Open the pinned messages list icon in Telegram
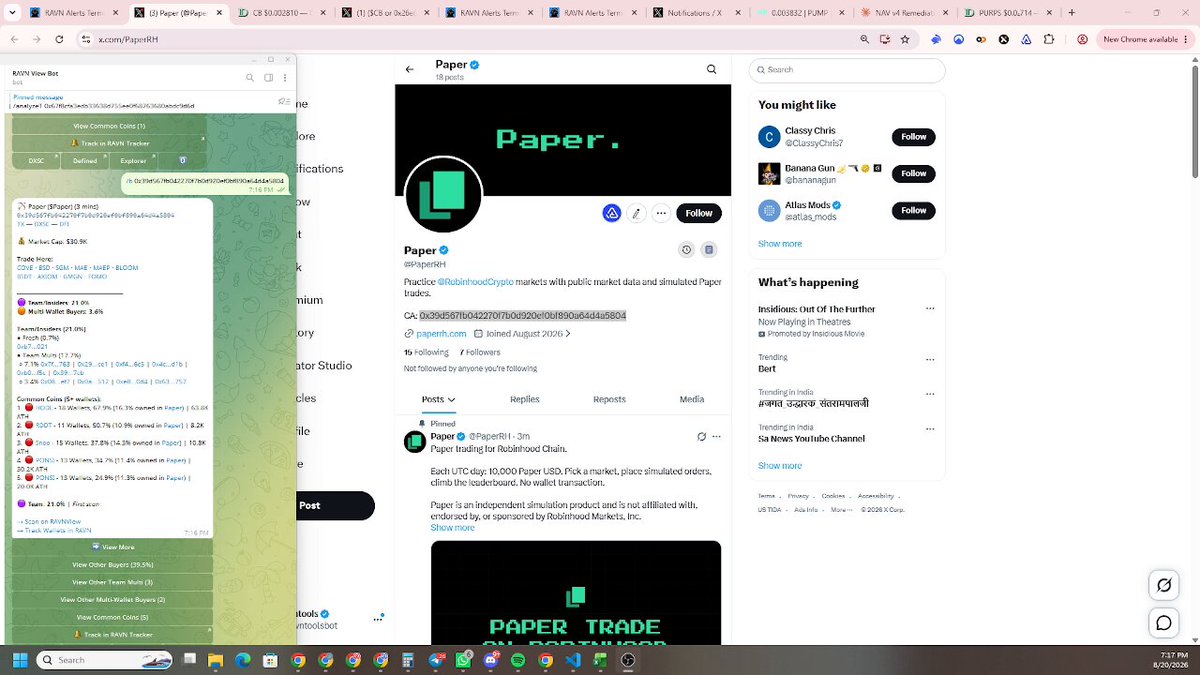 click(x=284, y=101)
